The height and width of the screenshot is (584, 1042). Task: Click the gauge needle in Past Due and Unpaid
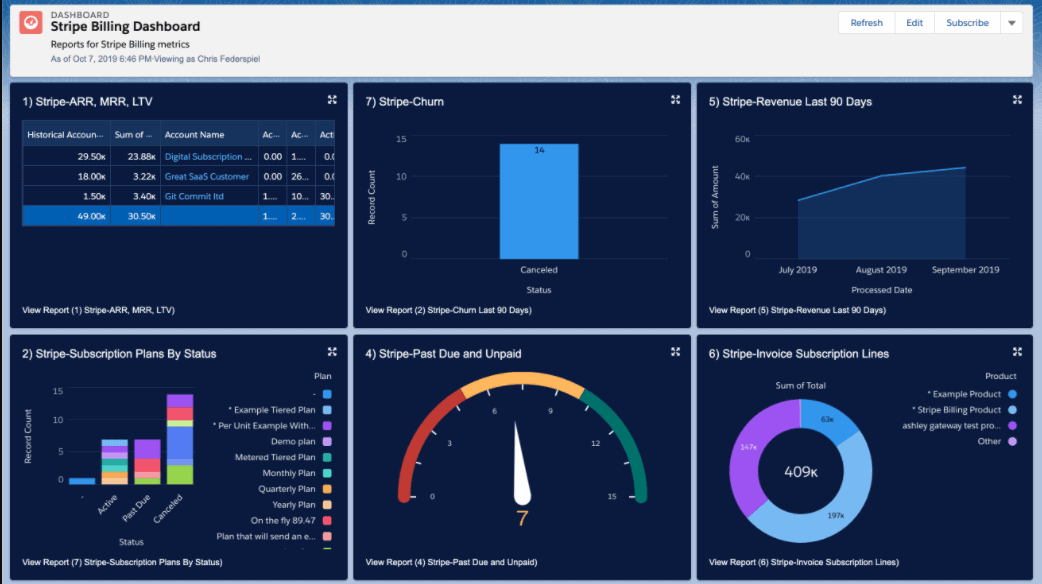coord(521,463)
